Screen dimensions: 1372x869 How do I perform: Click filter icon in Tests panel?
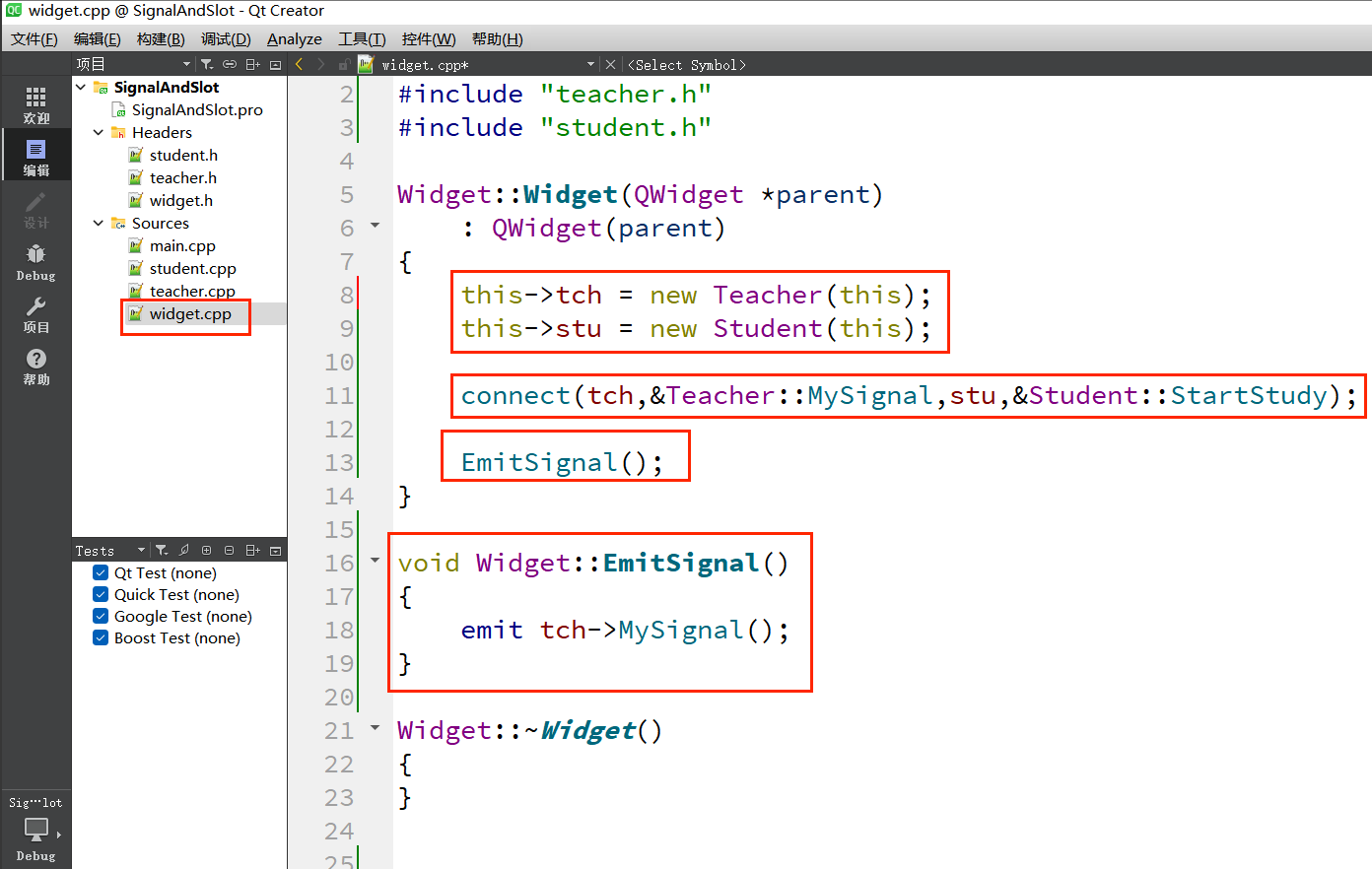tap(162, 550)
